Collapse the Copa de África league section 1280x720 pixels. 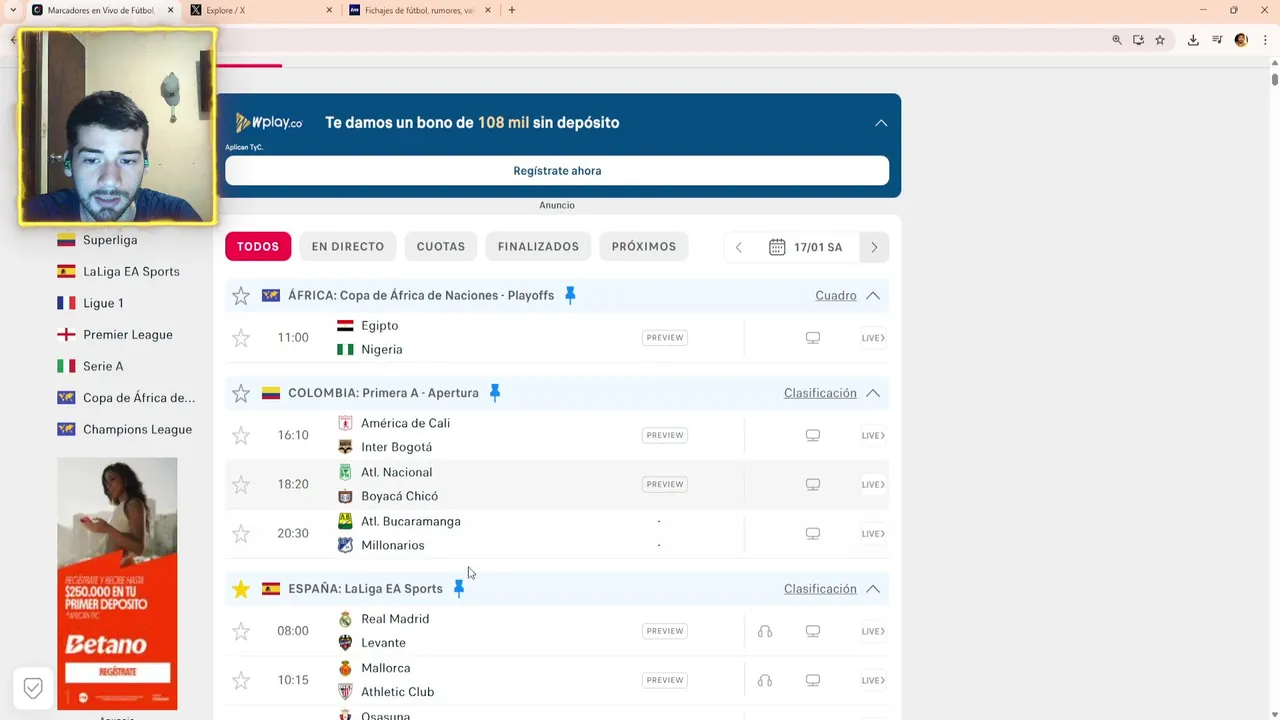click(873, 296)
